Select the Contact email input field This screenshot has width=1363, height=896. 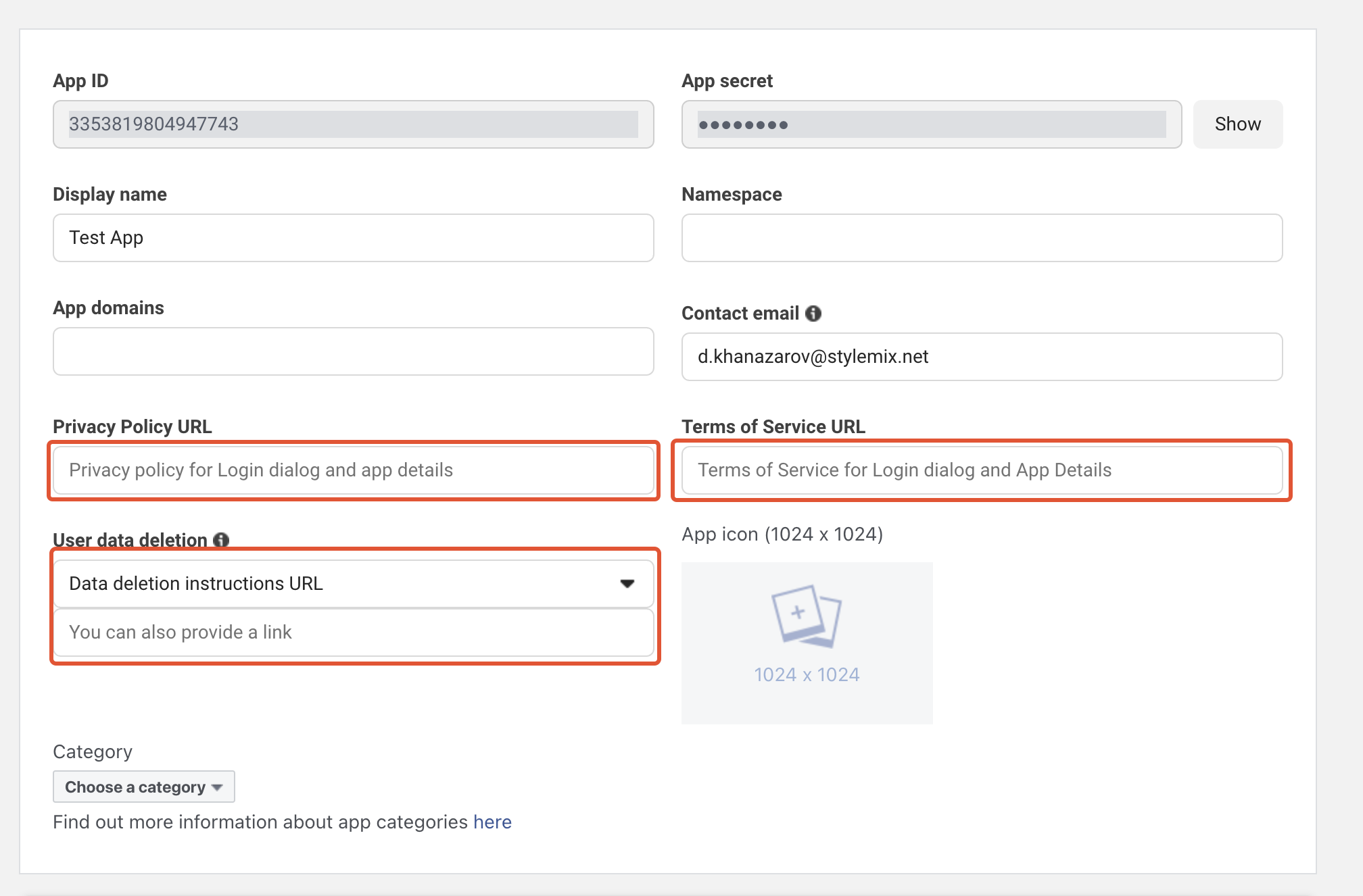[x=982, y=357]
